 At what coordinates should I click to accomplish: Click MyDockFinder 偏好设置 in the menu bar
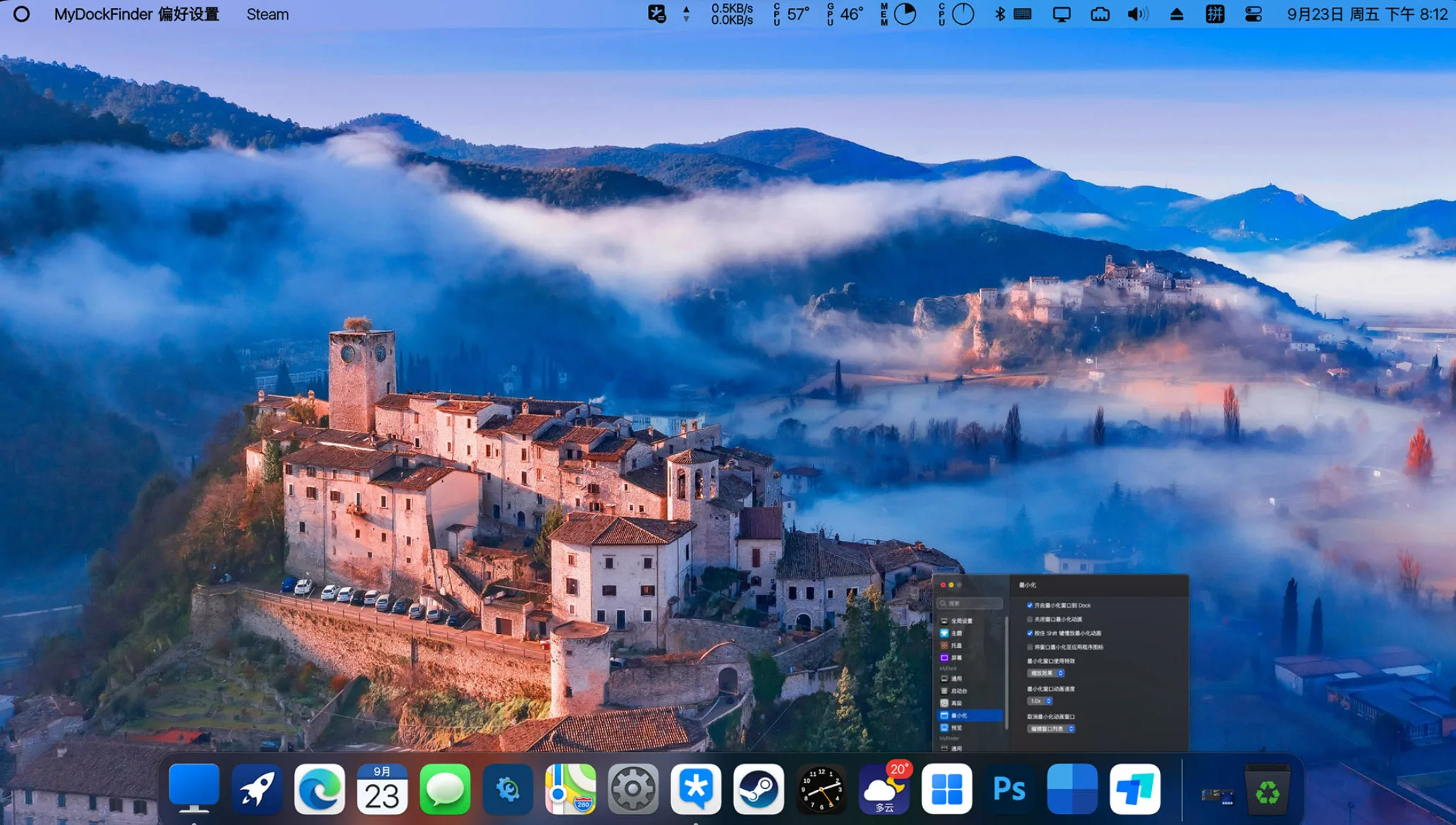click(x=138, y=14)
